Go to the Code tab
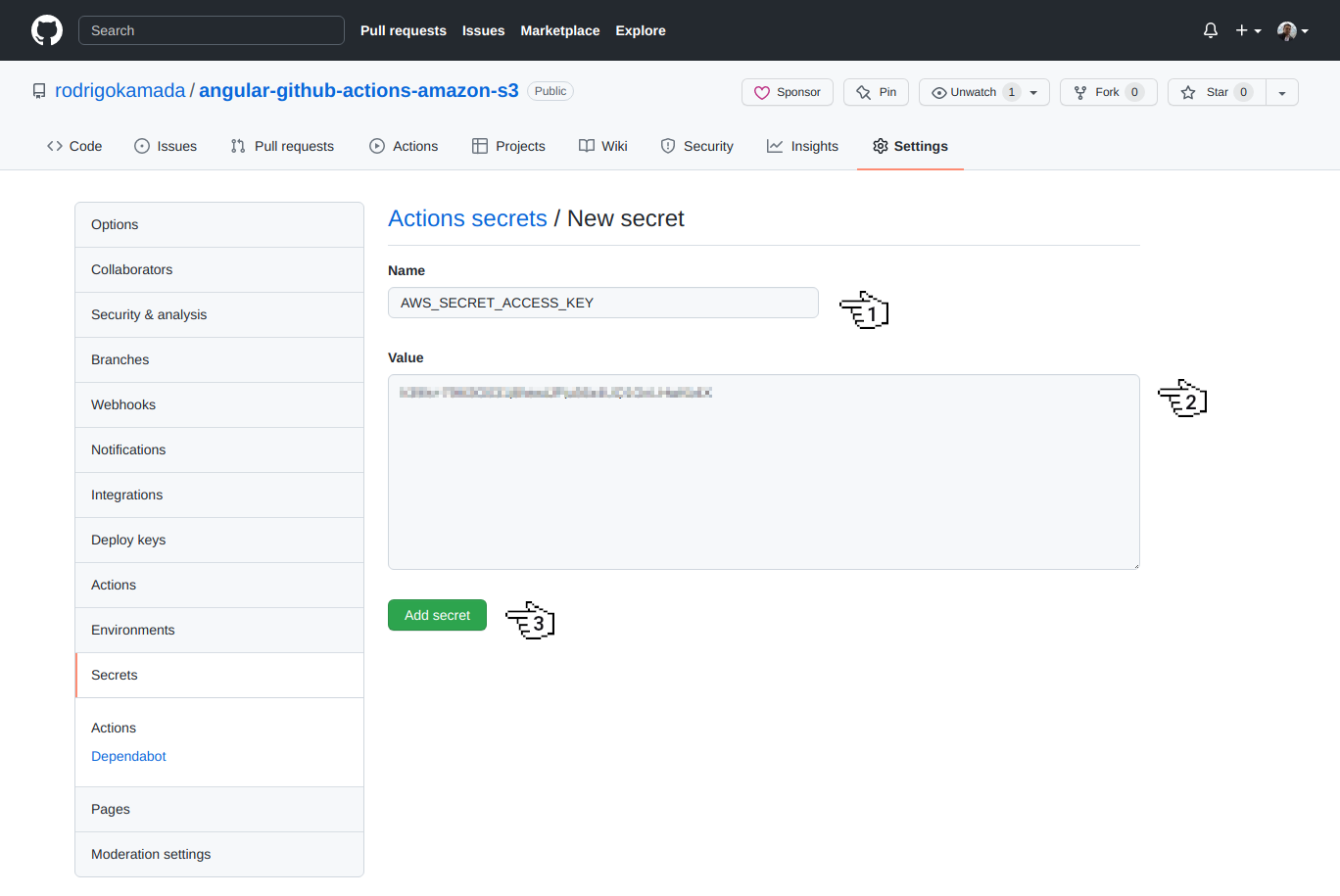This screenshot has width=1340, height=896. pos(73,145)
